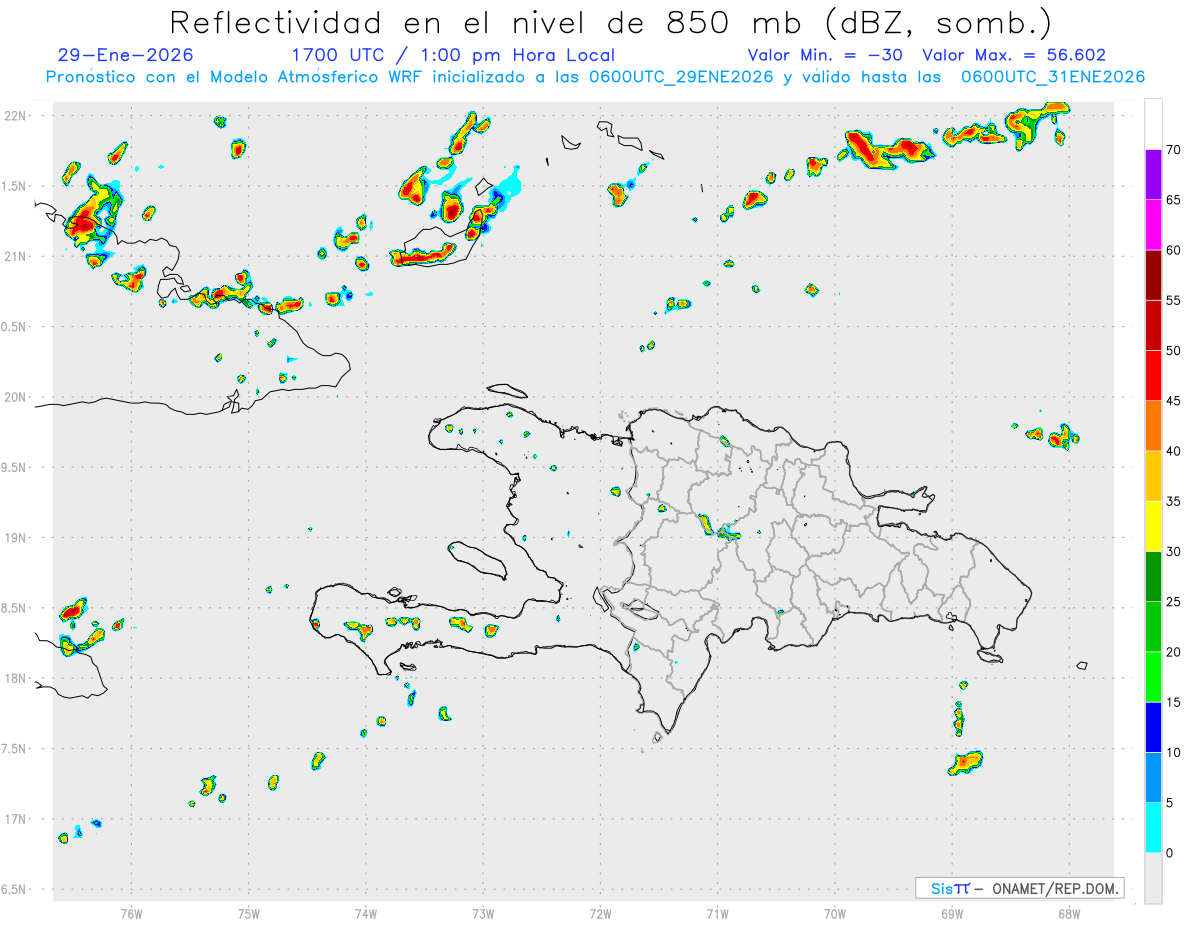Select the 'Valor Max. = 56.602' text

(1014, 55)
